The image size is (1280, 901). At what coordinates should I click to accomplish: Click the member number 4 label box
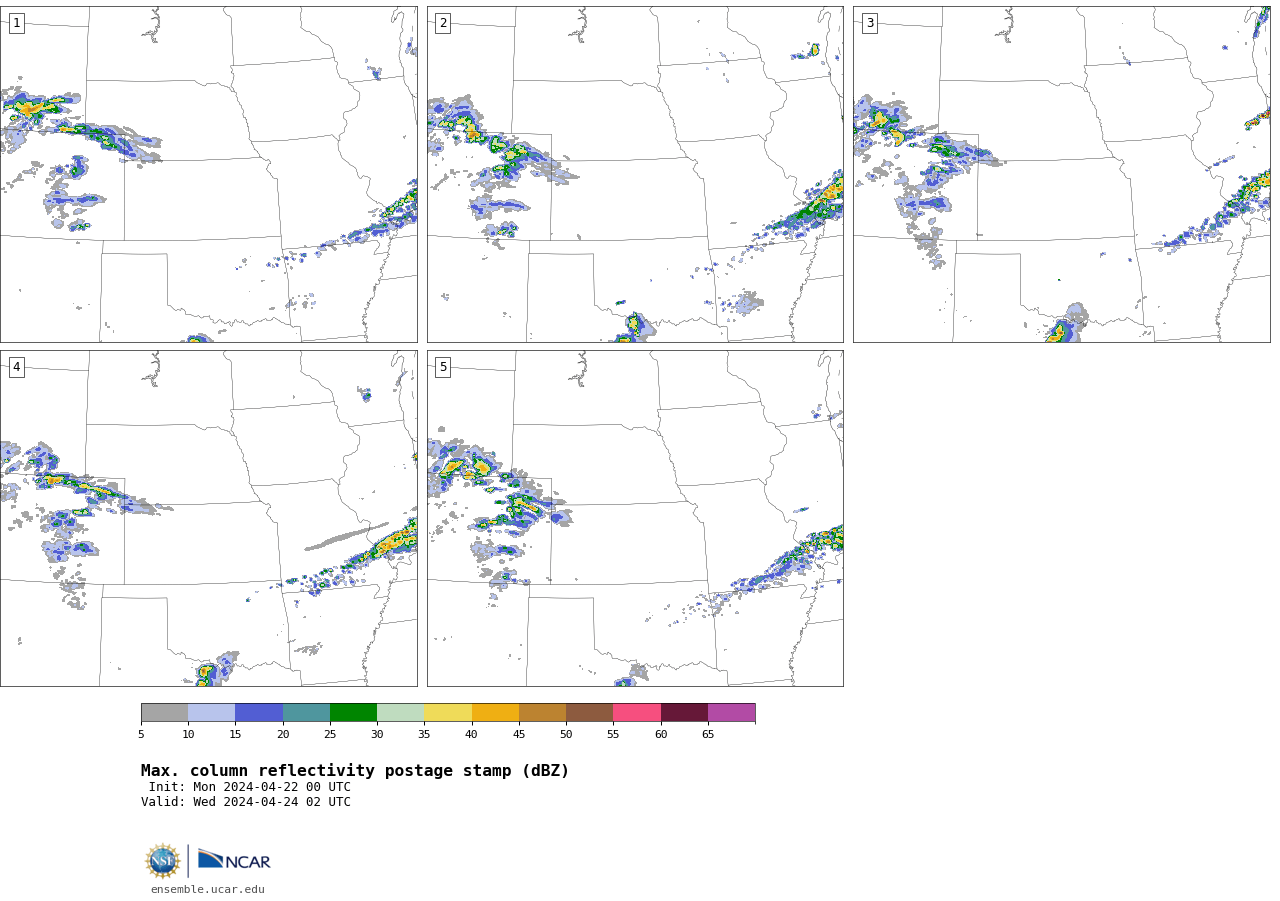click(16, 367)
